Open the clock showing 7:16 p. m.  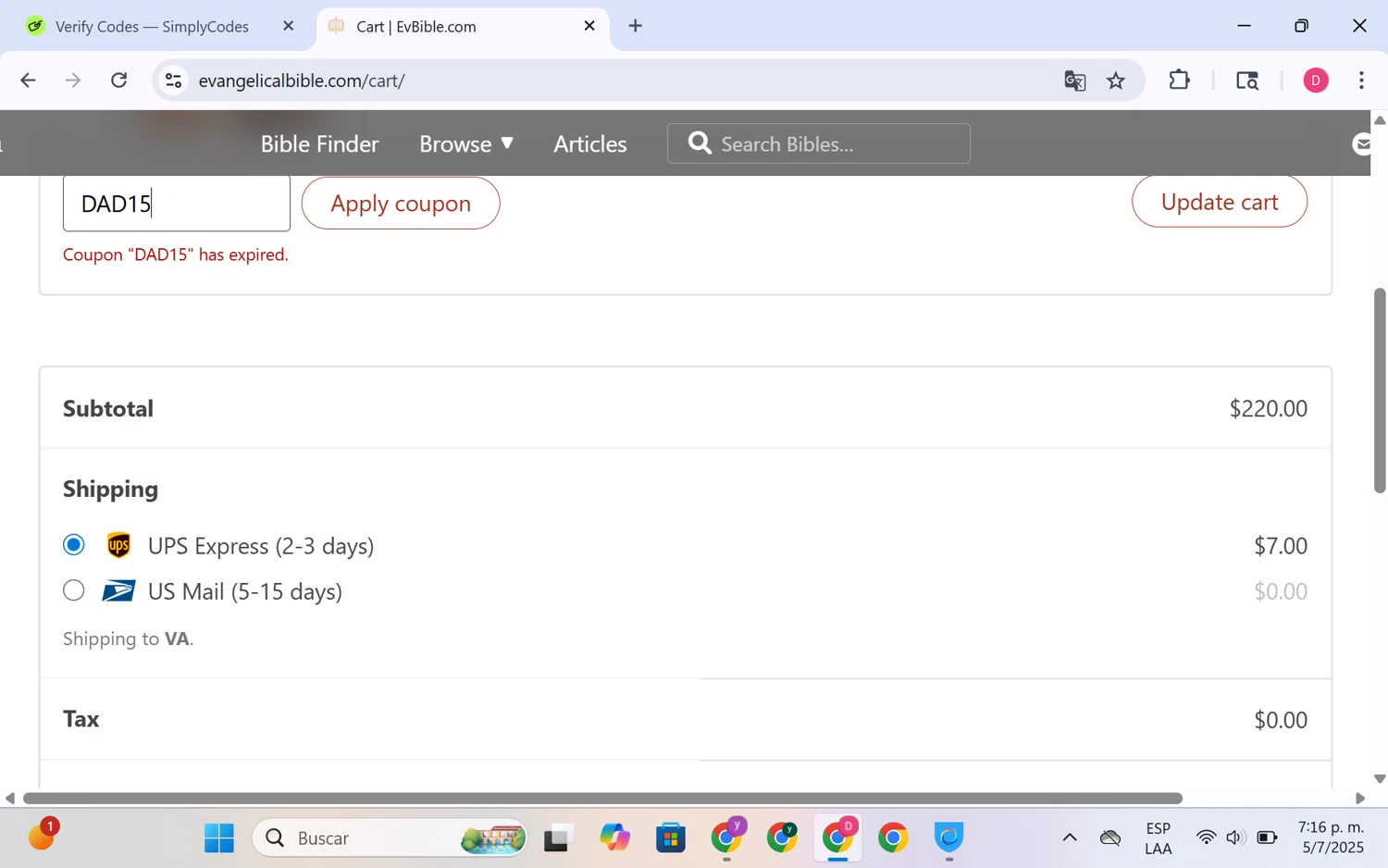pyautogui.click(x=1331, y=837)
